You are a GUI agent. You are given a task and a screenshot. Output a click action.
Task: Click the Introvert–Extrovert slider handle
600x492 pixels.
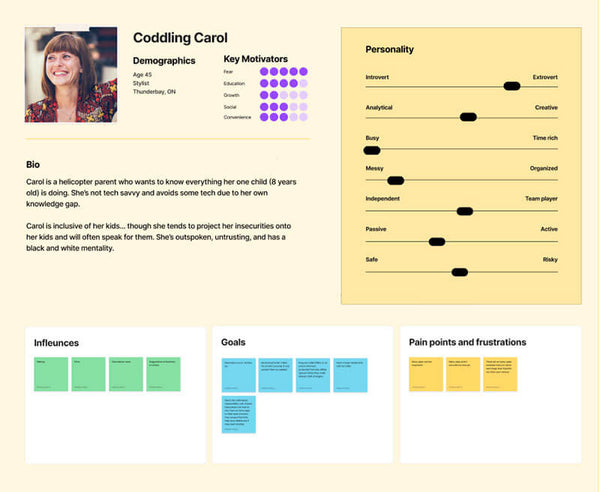pos(511,86)
